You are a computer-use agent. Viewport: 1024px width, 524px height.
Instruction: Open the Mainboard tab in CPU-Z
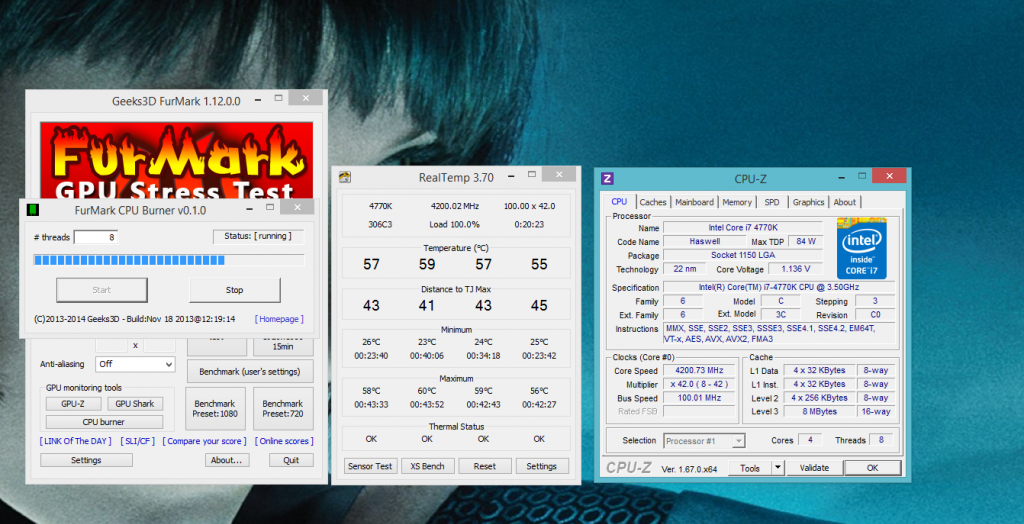coord(694,202)
